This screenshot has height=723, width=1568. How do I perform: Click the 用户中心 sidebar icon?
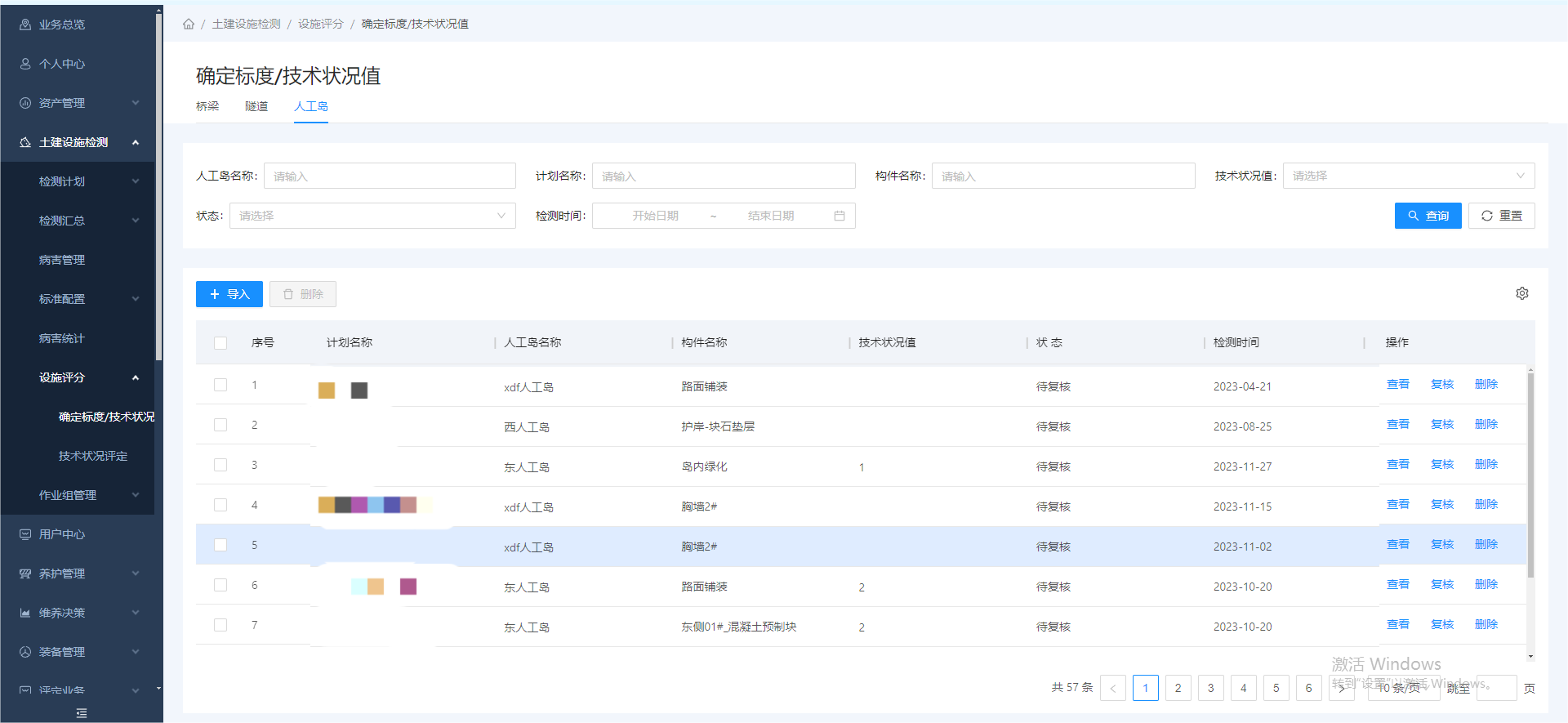point(25,534)
